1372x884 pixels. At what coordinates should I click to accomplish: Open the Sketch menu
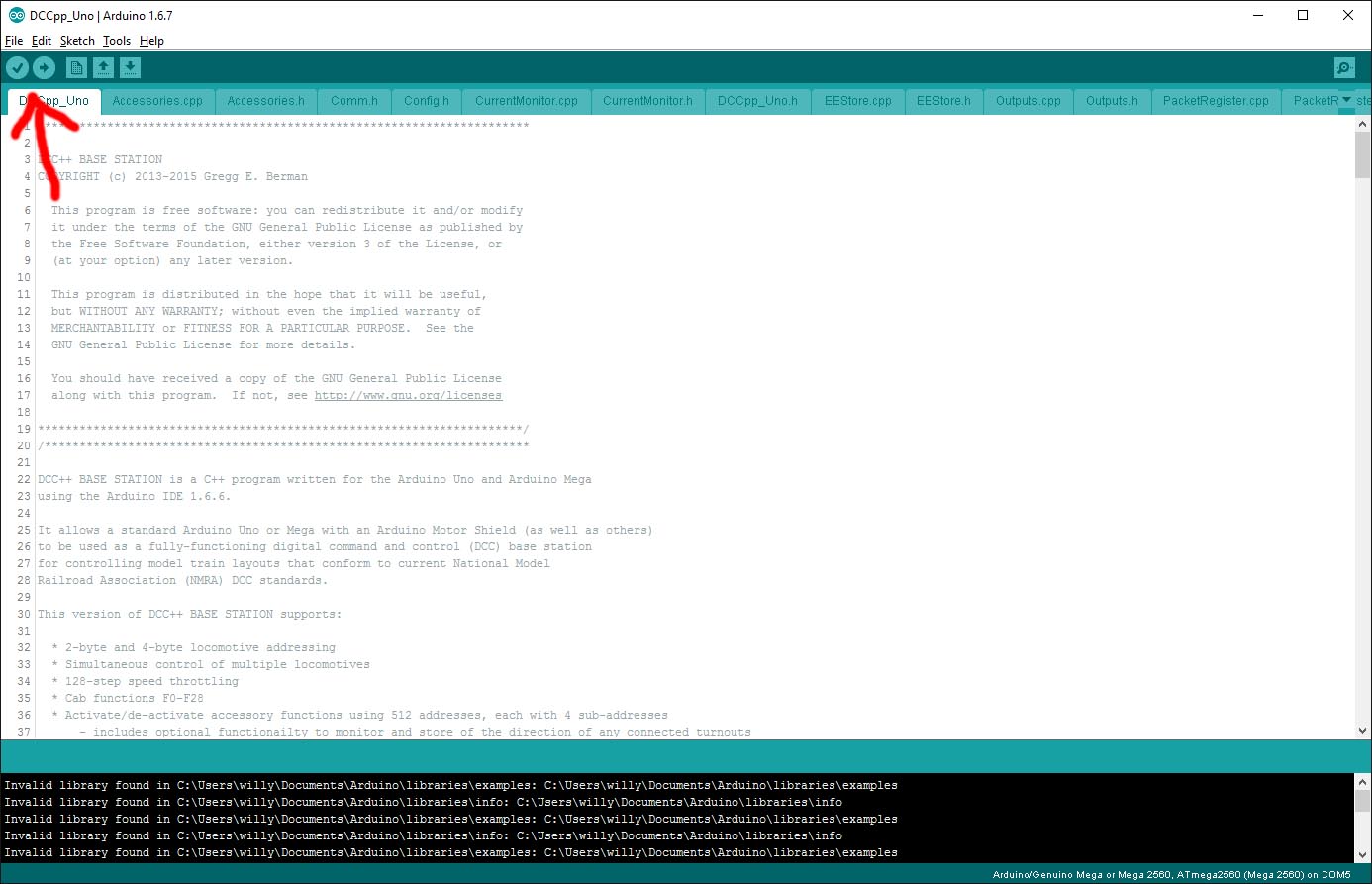point(77,41)
